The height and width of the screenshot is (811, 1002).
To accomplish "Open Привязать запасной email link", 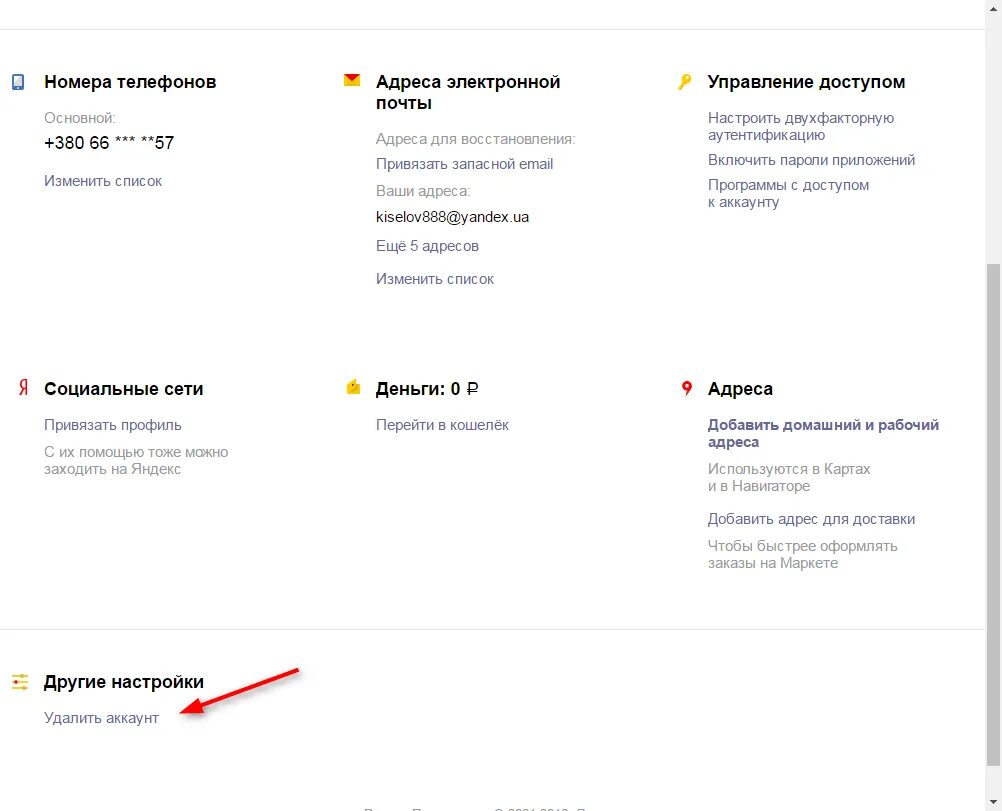I will point(465,164).
